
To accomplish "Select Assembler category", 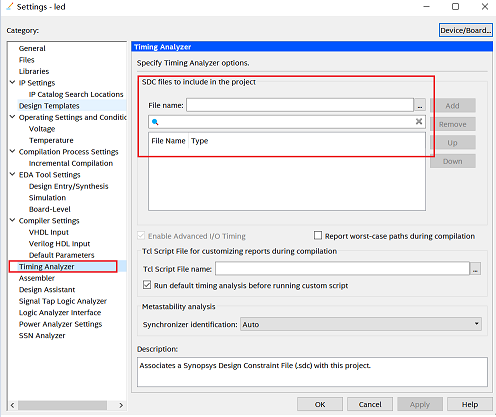I will coord(37,278).
